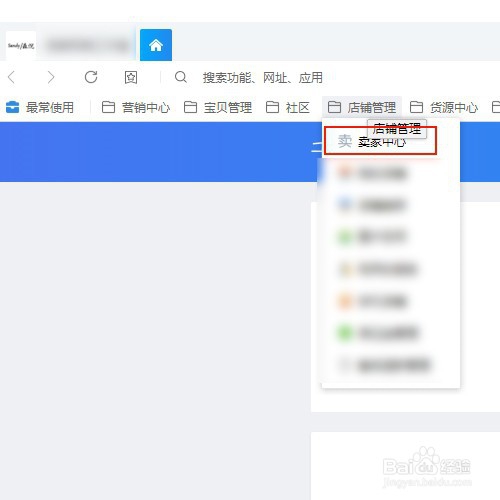This screenshot has height=500, width=500.
Task: Open the home tab icon
Action: 156,45
